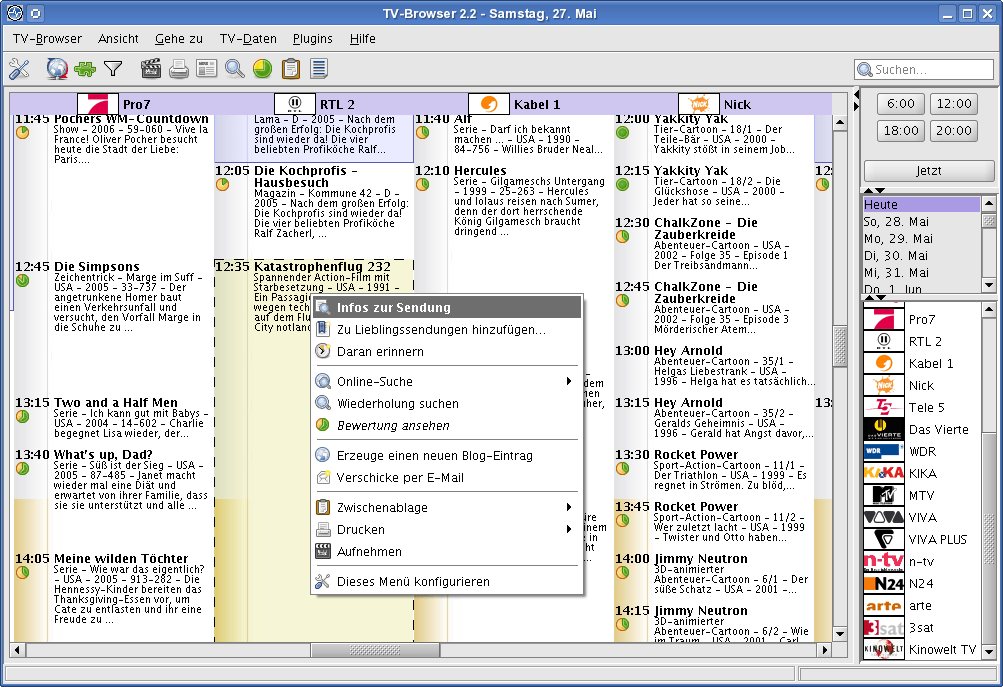Open the TV-Browser menu
Viewport: 1003px width, 687px height.
click(x=47, y=38)
